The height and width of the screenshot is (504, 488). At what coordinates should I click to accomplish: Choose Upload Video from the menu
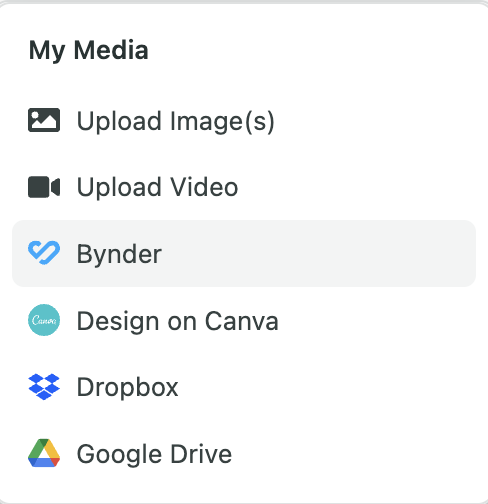click(244, 187)
